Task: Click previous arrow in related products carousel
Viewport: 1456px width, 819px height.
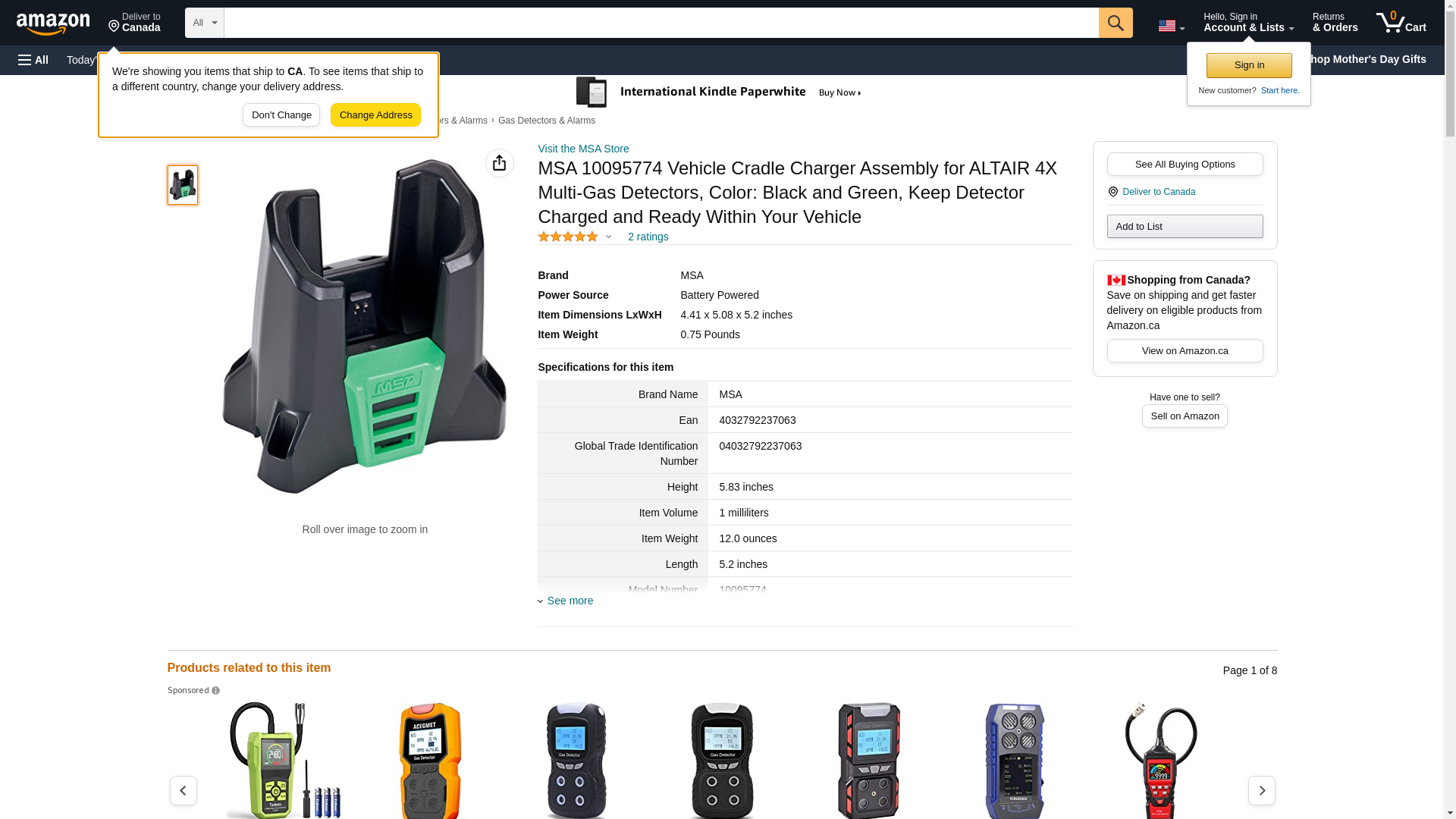Action: click(184, 790)
